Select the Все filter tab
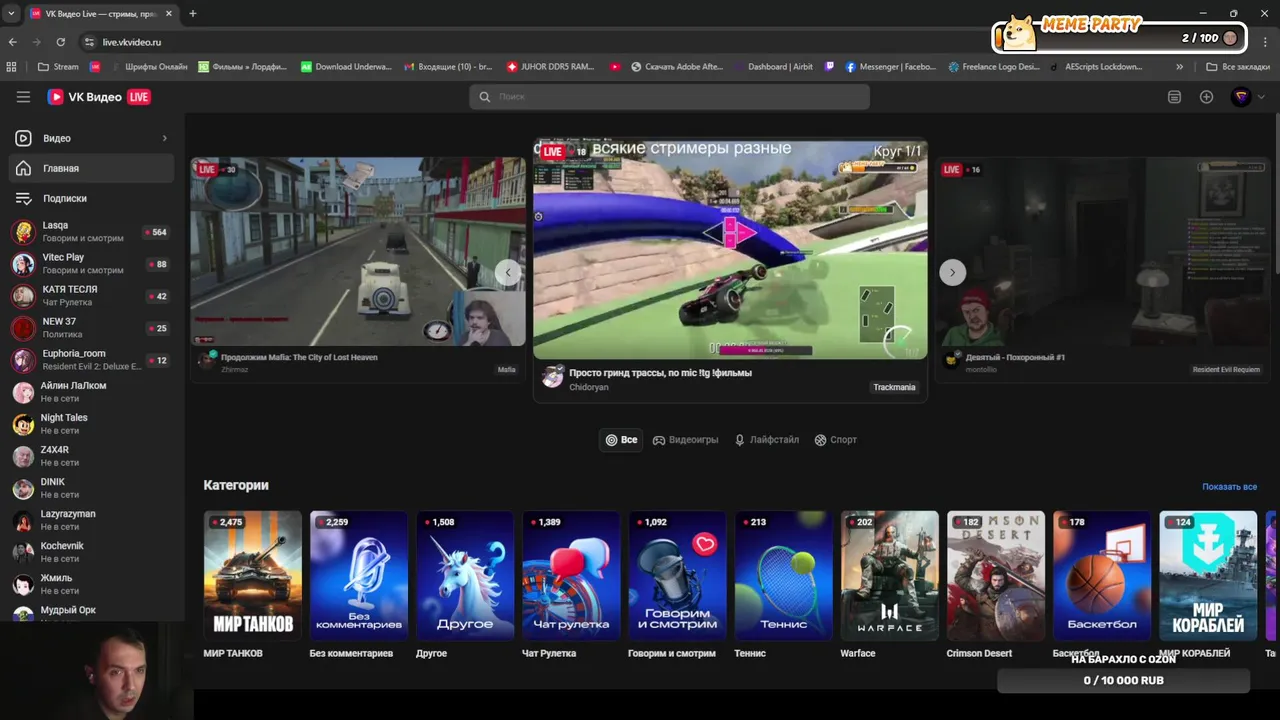Screen dimensions: 1280x720 (x=621, y=440)
